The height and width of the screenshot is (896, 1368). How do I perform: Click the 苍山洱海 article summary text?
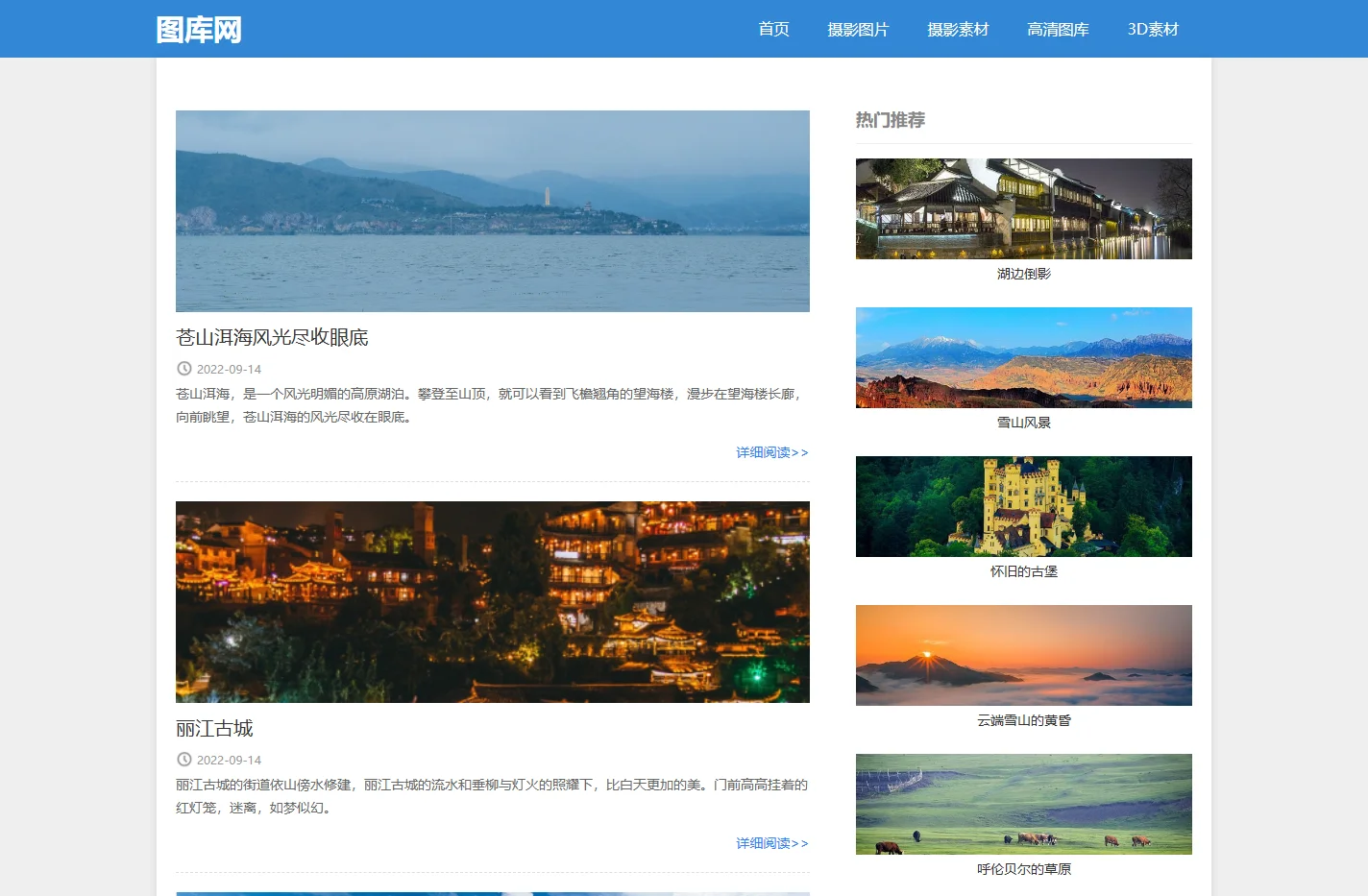point(490,405)
